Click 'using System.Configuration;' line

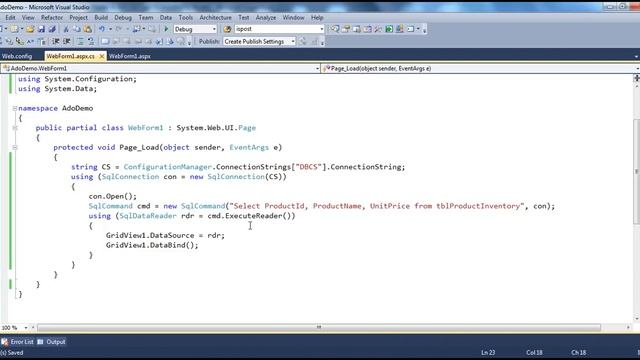coord(77,79)
